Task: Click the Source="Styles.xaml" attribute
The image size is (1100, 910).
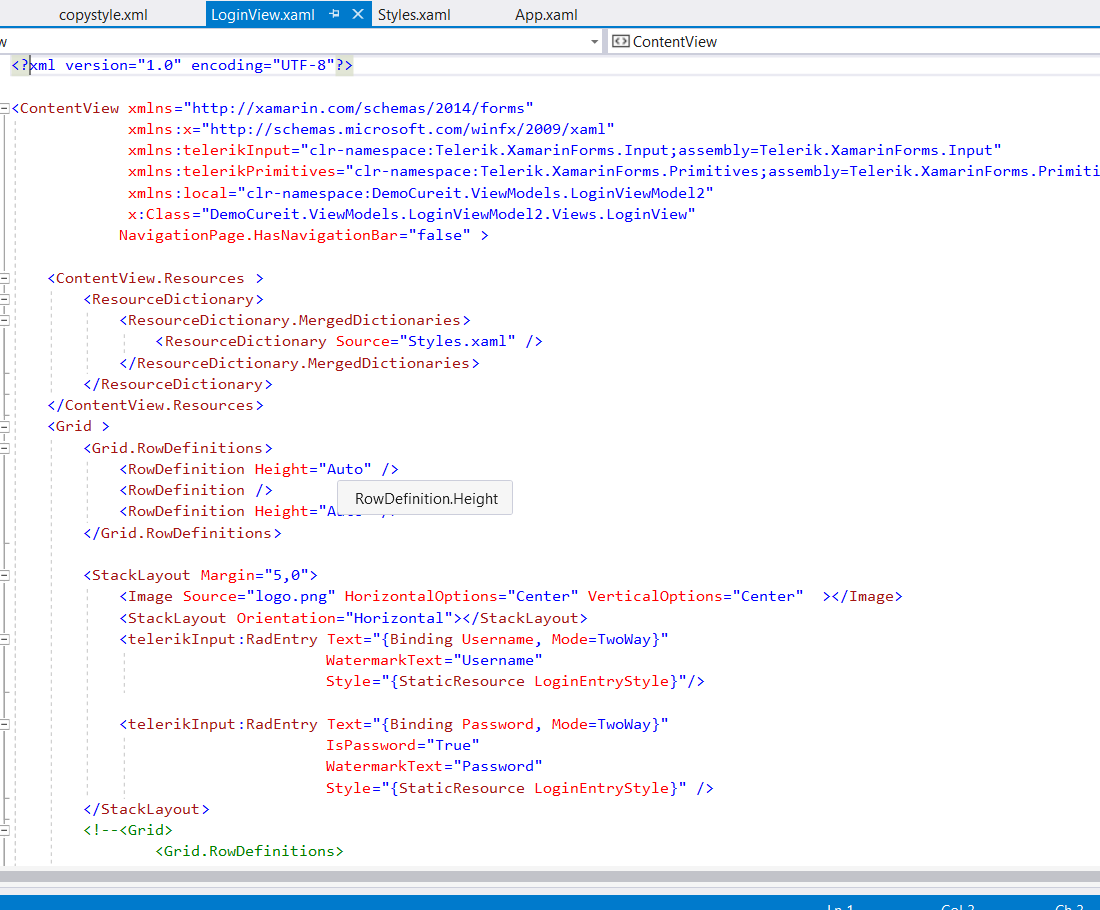Action: pos(425,342)
